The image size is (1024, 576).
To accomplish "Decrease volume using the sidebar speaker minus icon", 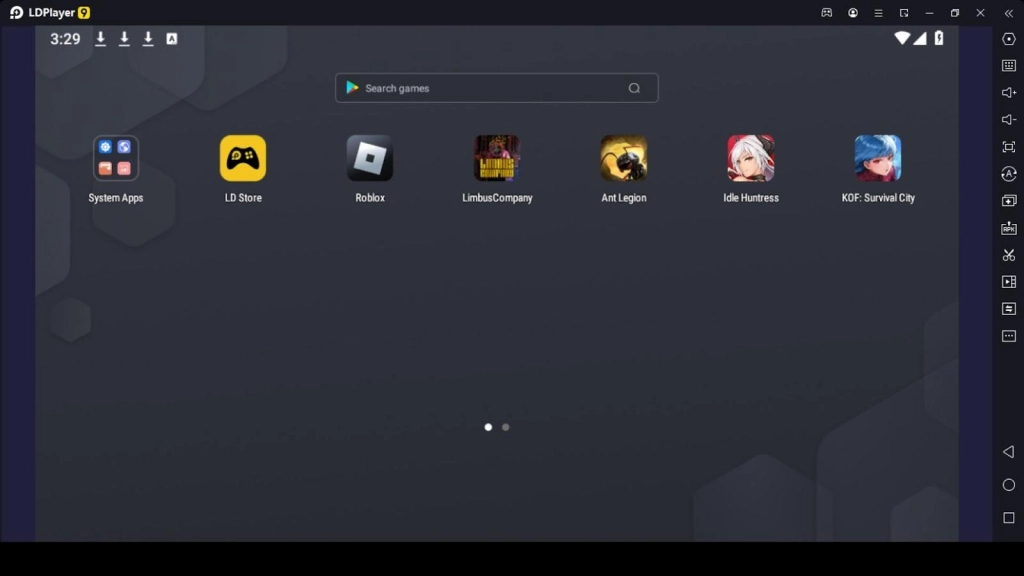I will (x=1009, y=120).
